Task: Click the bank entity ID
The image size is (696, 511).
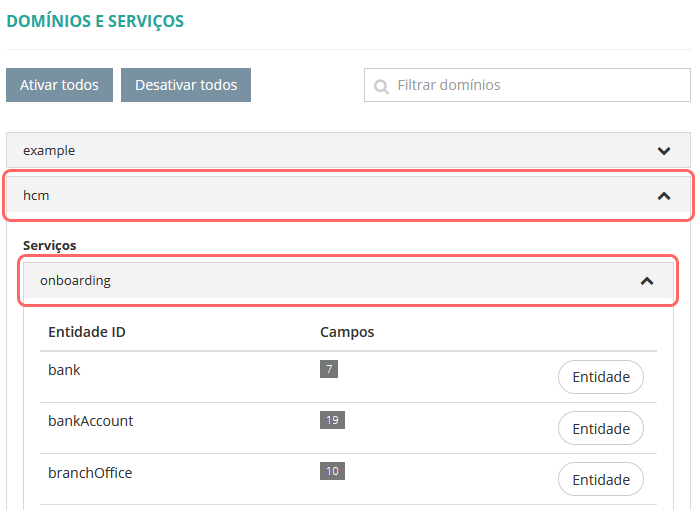Action: coord(64,370)
